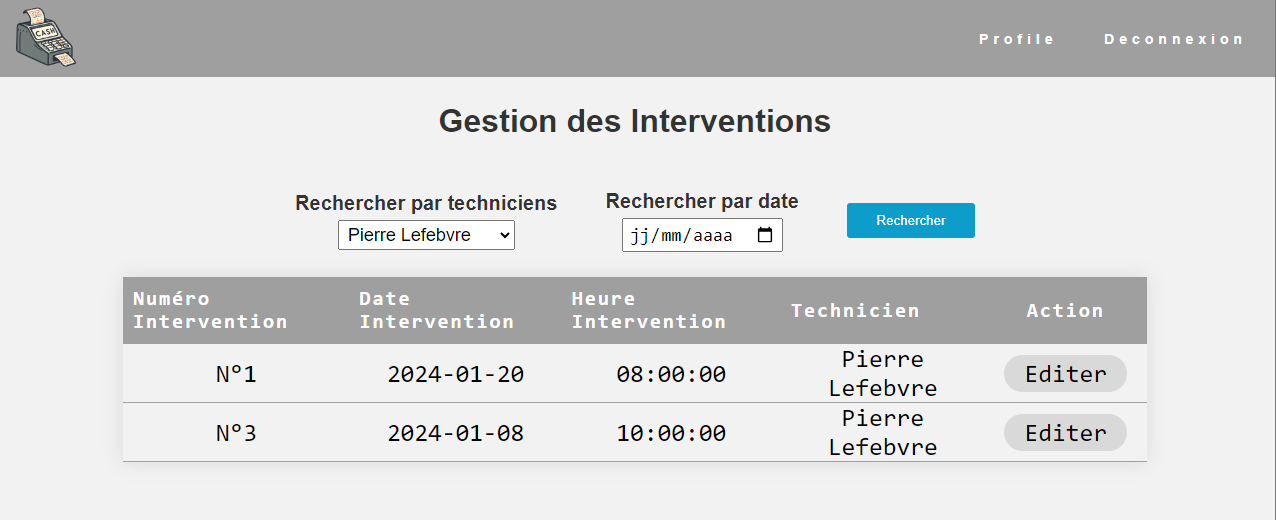Open the Profile menu link
Image resolution: width=1276 pixels, height=520 pixels.
[x=1016, y=39]
